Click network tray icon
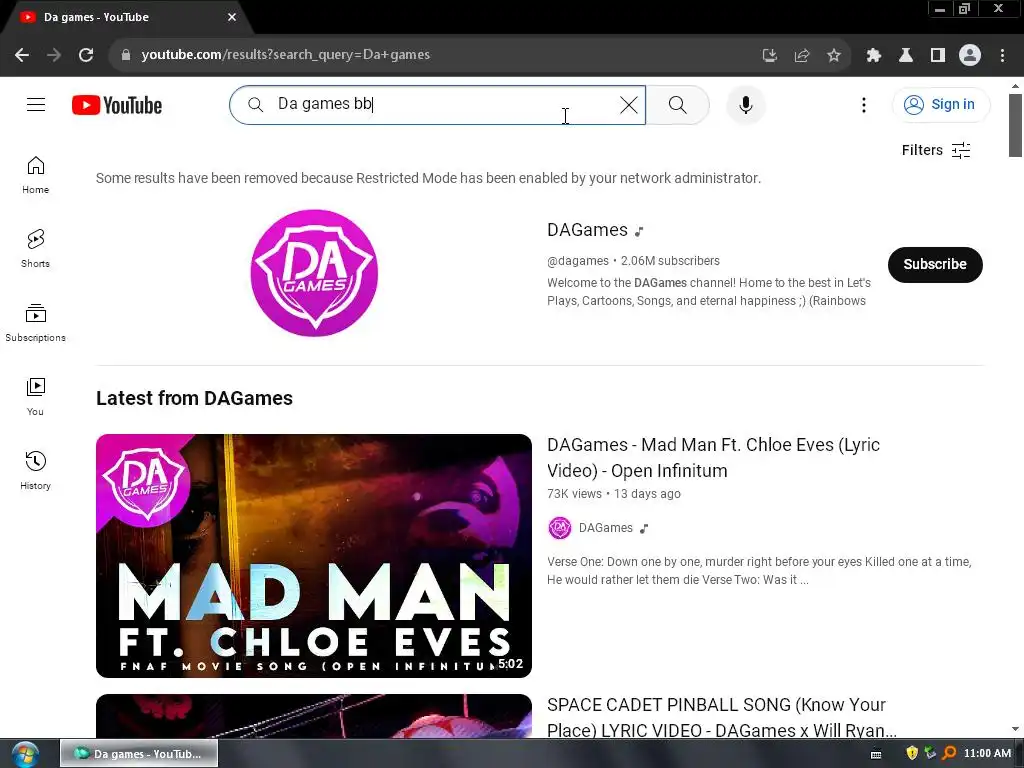 tap(930, 754)
